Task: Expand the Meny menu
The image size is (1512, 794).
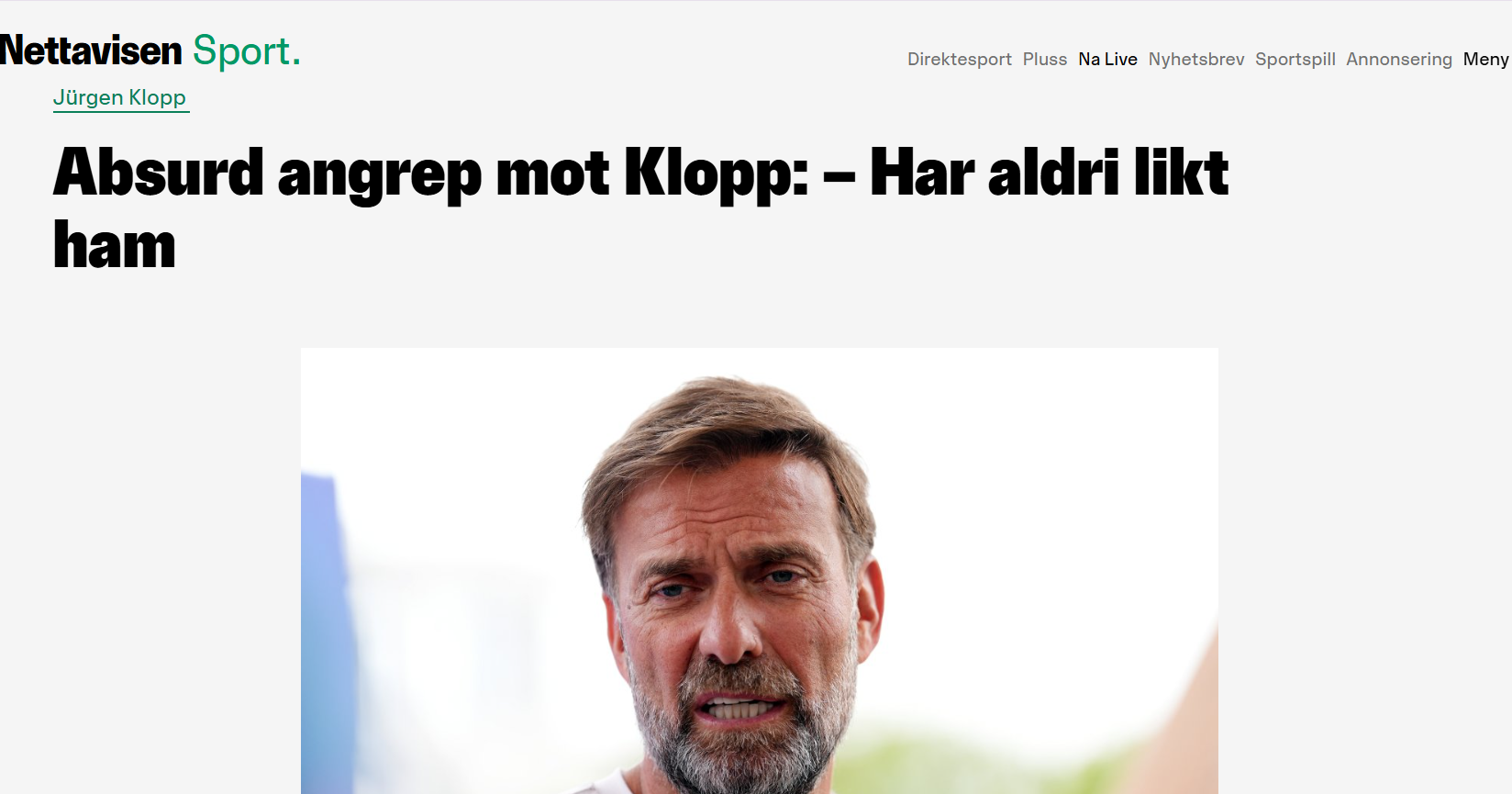Action: click(1485, 59)
